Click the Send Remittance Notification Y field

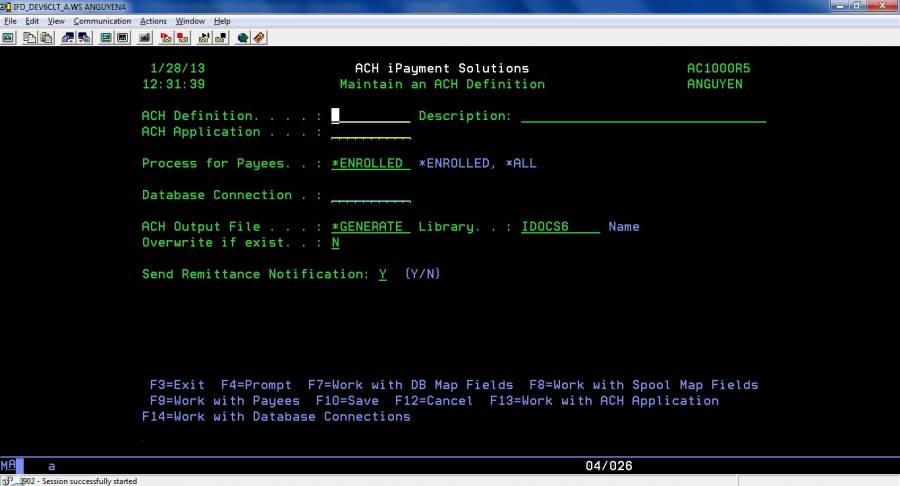(x=383, y=274)
